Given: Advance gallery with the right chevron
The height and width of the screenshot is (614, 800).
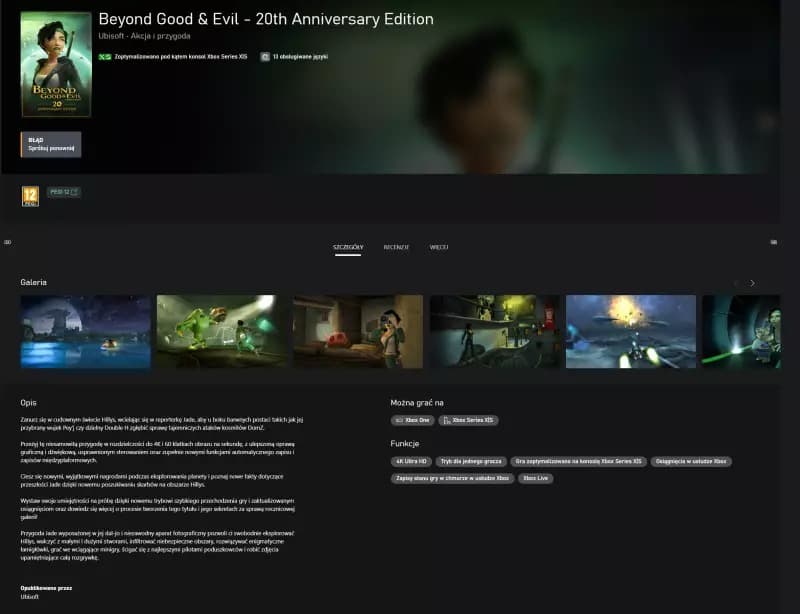Looking at the screenshot, I should click(753, 283).
